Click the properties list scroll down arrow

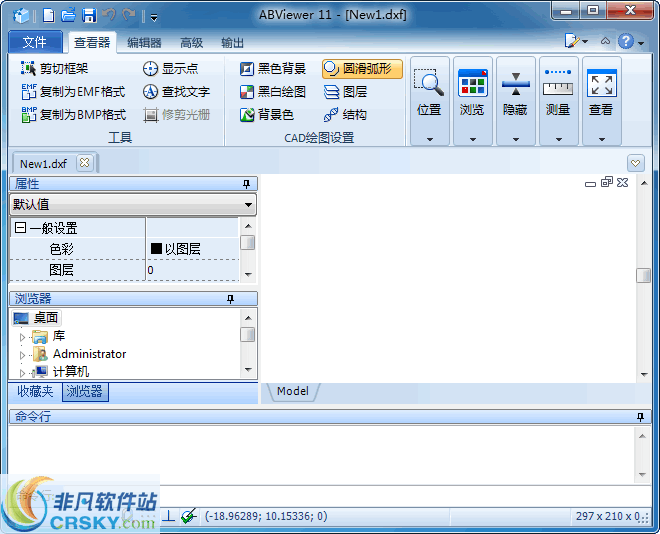248,274
